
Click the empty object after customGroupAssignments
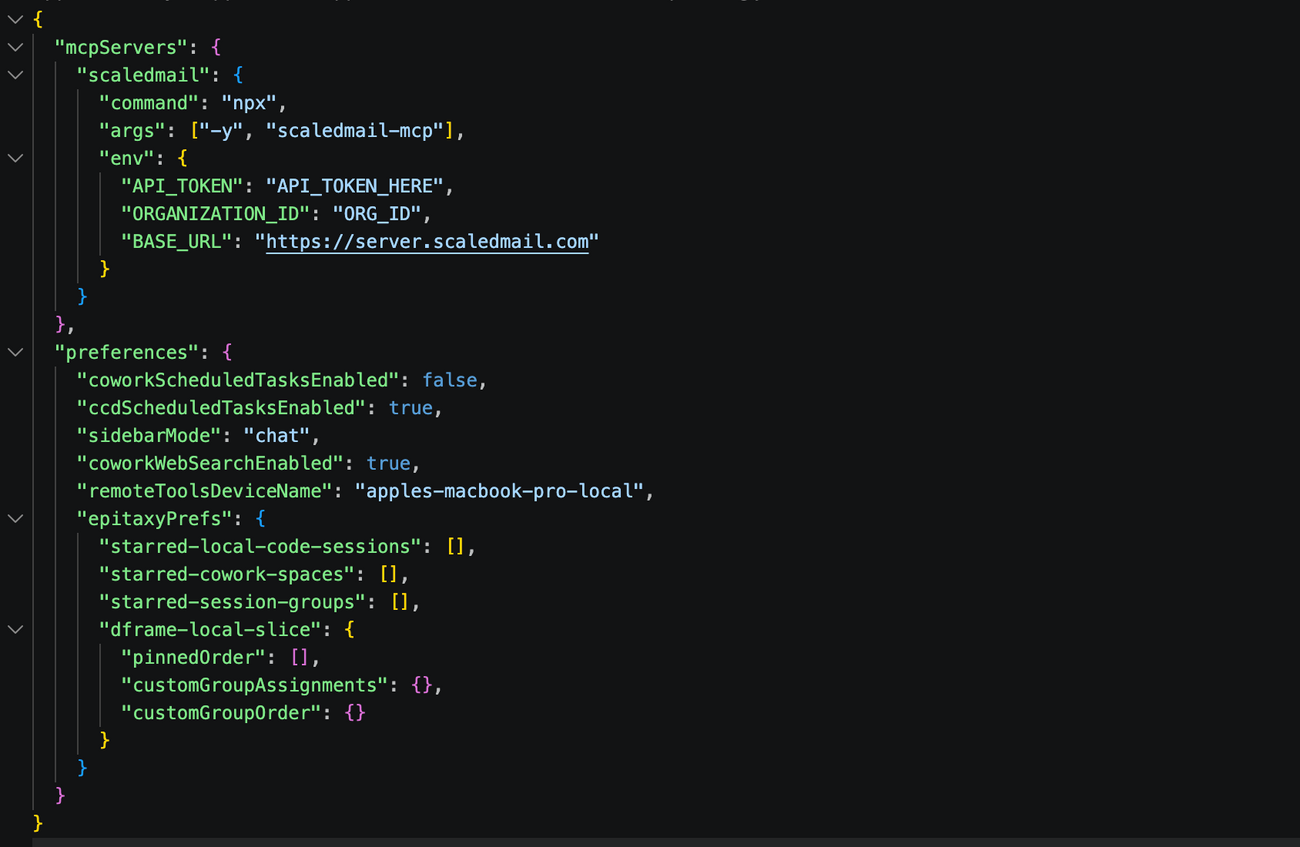click(x=421, y=686)
